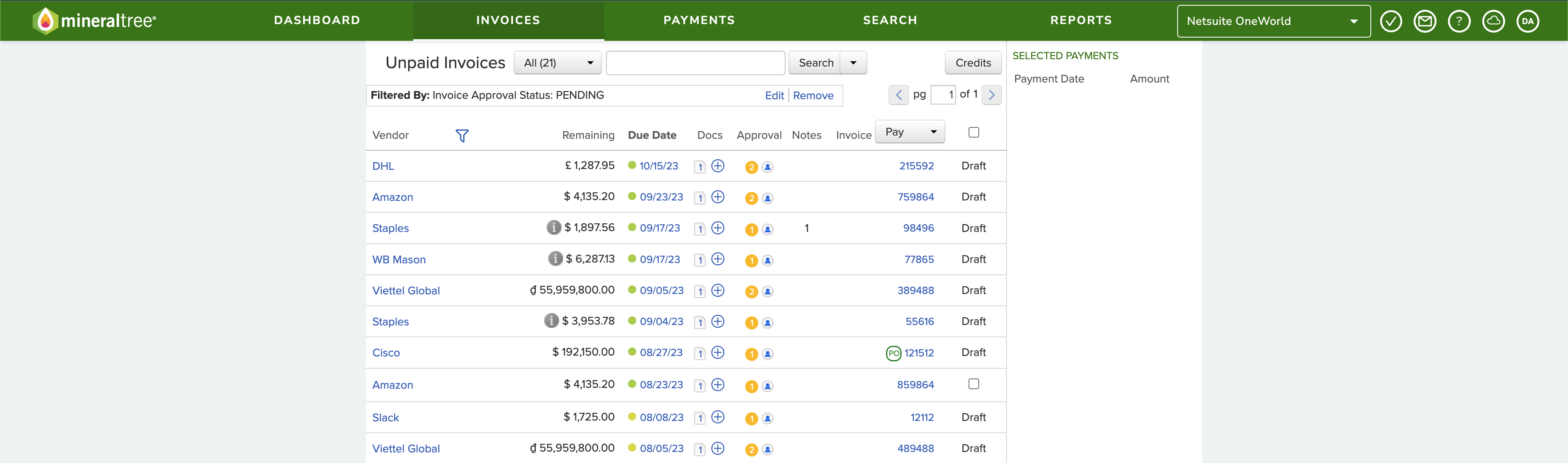Open WB Mason vendor link
The height and width of the screenshot is (463, 1568).
[399, 260]
